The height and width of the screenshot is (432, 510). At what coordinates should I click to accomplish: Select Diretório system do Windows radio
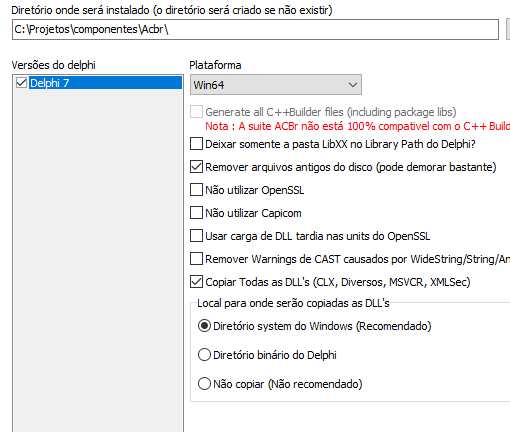tap(204, 326)
